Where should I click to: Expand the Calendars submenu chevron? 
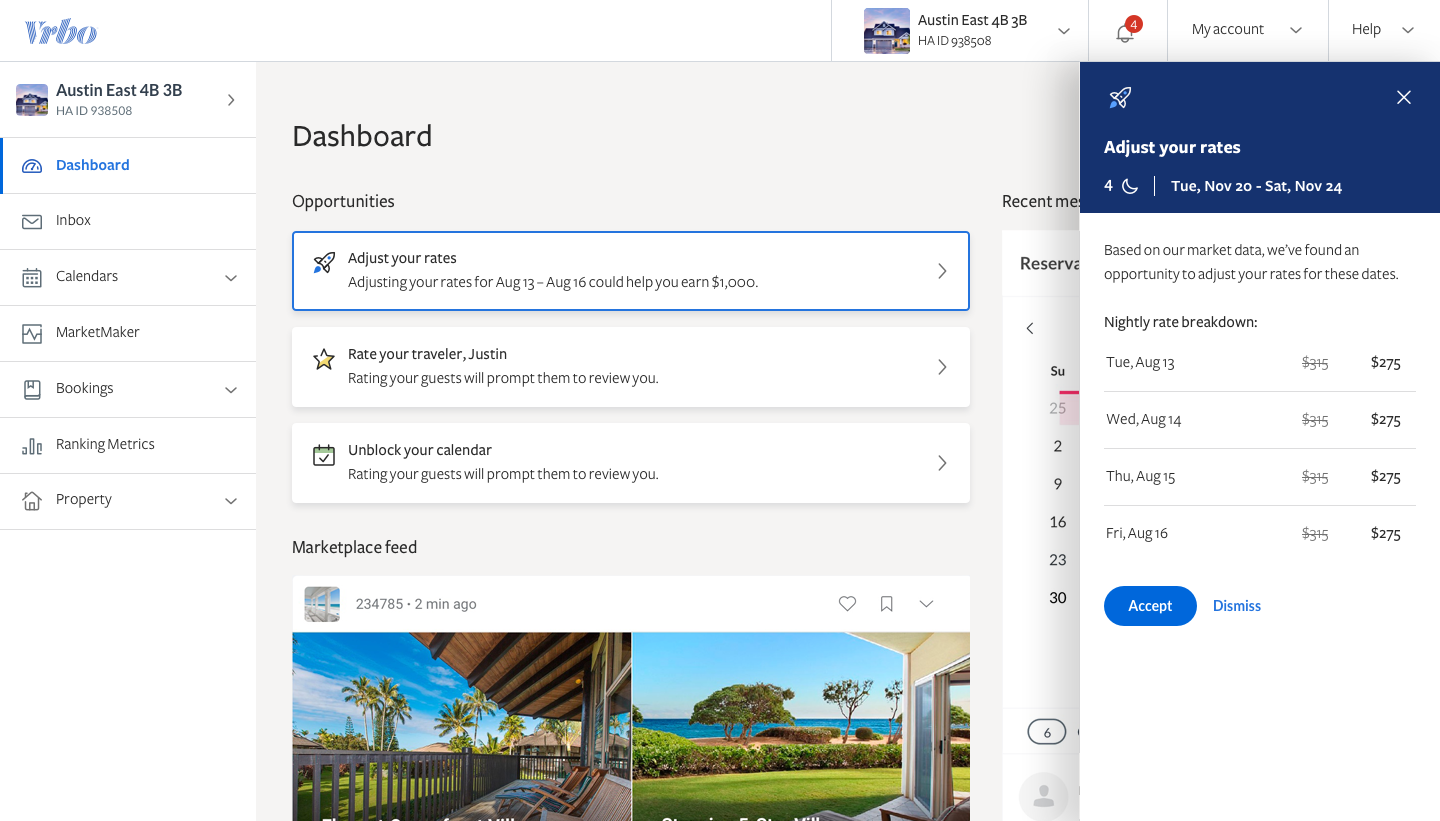[x=231, y=277]
